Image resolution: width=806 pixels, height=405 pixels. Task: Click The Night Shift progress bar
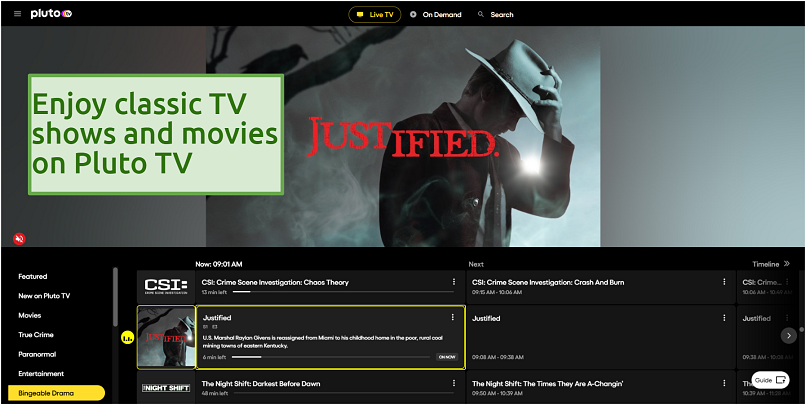pyautogui.click(x=343, y=393)
